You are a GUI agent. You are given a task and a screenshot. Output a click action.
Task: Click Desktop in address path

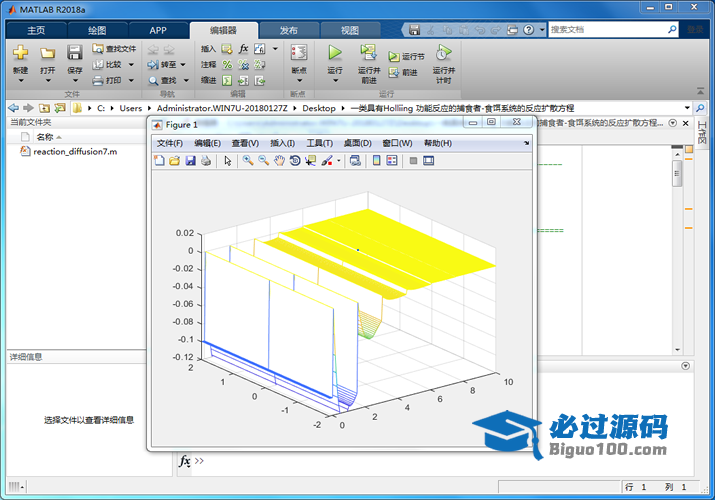click(x=319, y=108)
